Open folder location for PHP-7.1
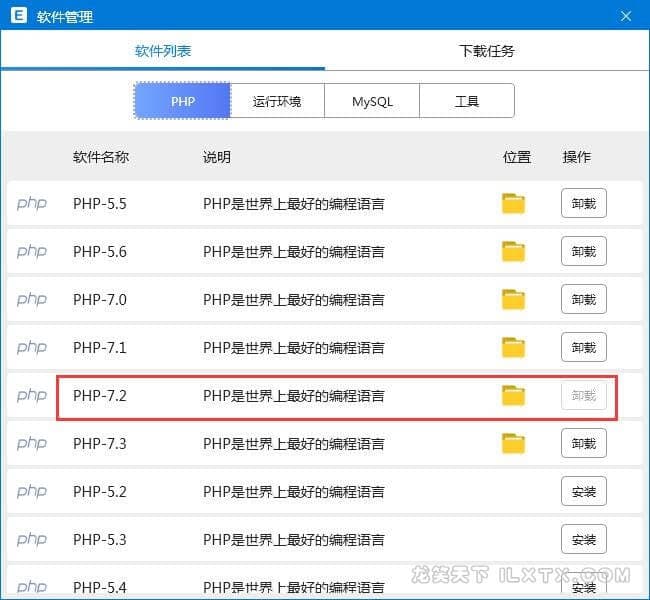 pyautogui.click(x=513, y=347)
